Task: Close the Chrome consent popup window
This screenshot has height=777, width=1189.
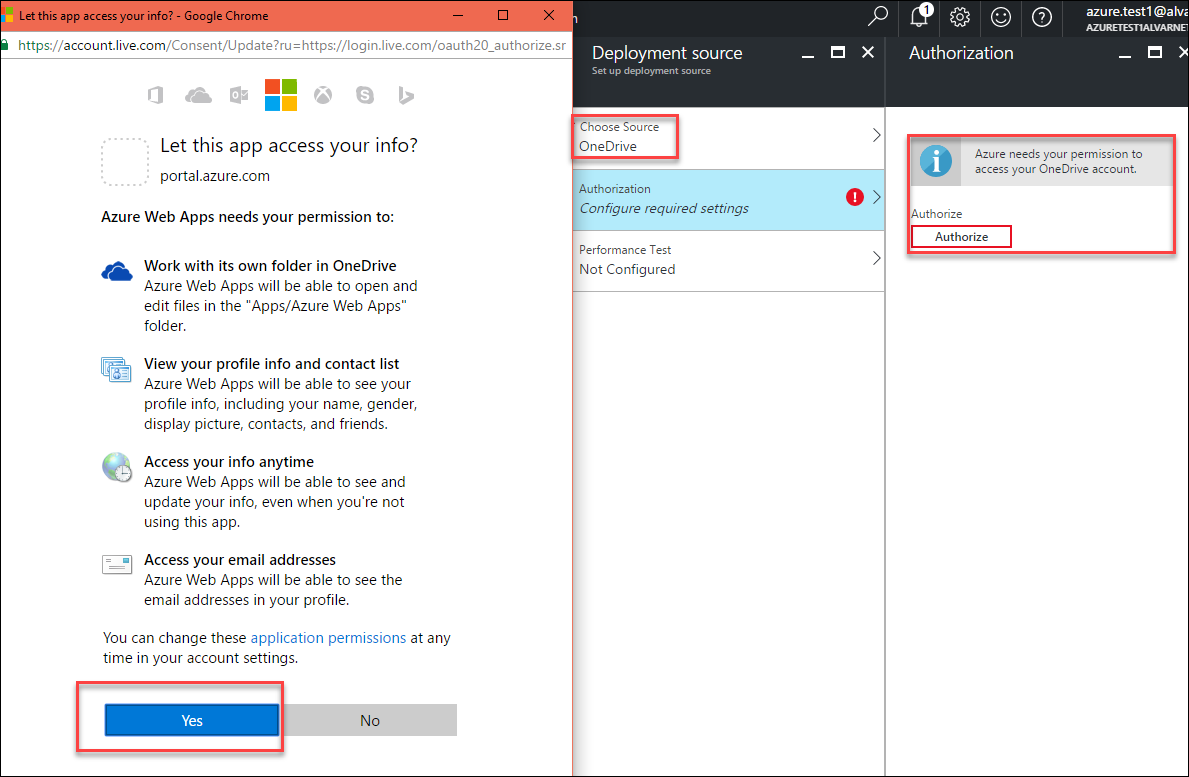Action: point(549,15)
